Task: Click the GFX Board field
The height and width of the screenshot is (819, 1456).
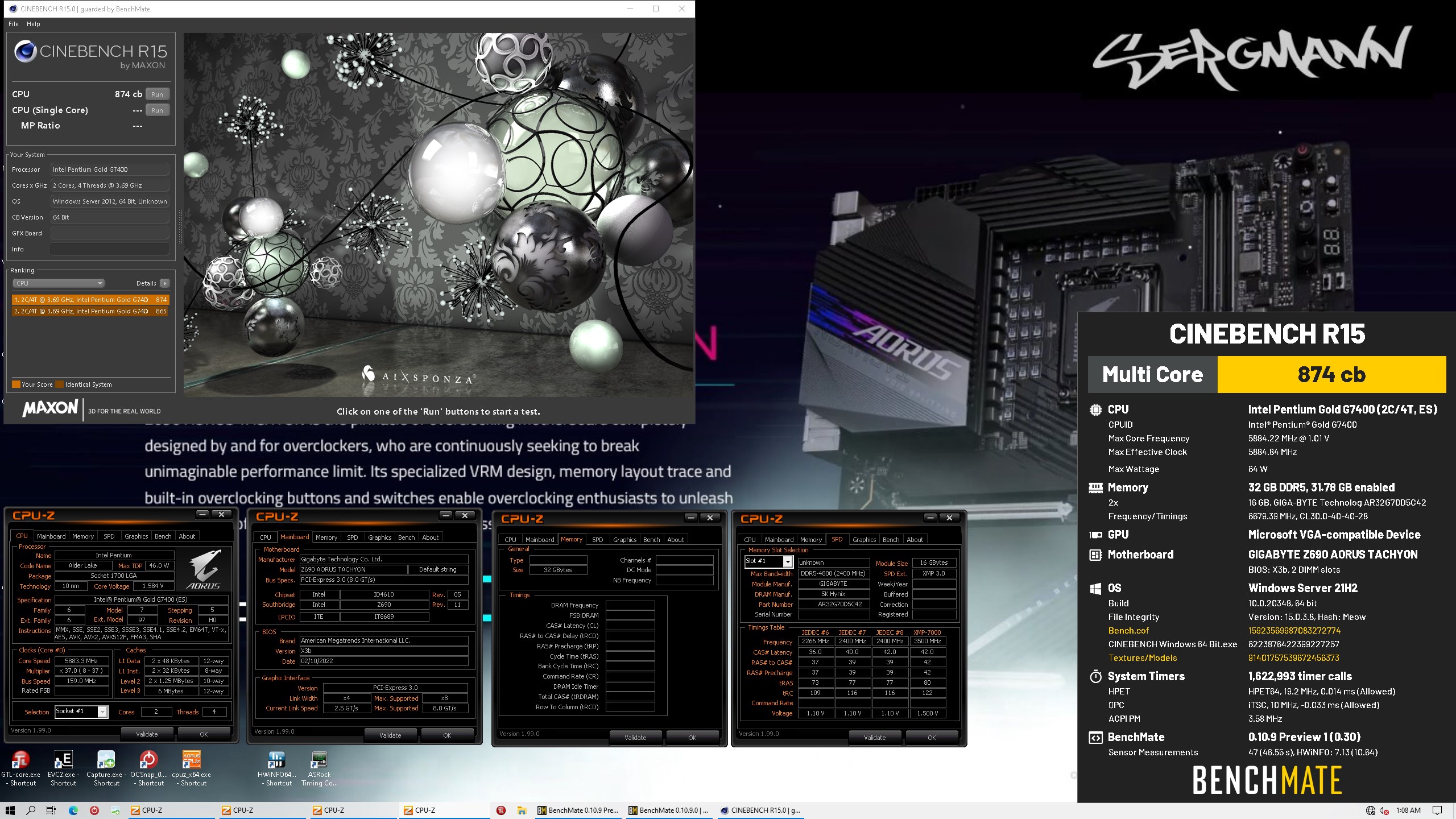Action: tap(110, 233)
